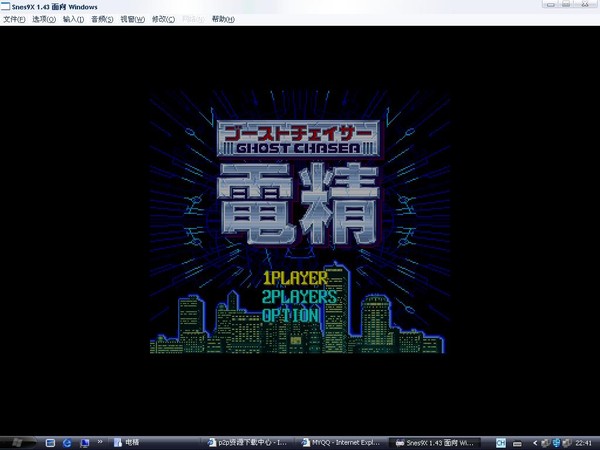The image size is (600, 450).
Task: Click the keyboard icon beside the language bar
Action: [x=517, y=443]
